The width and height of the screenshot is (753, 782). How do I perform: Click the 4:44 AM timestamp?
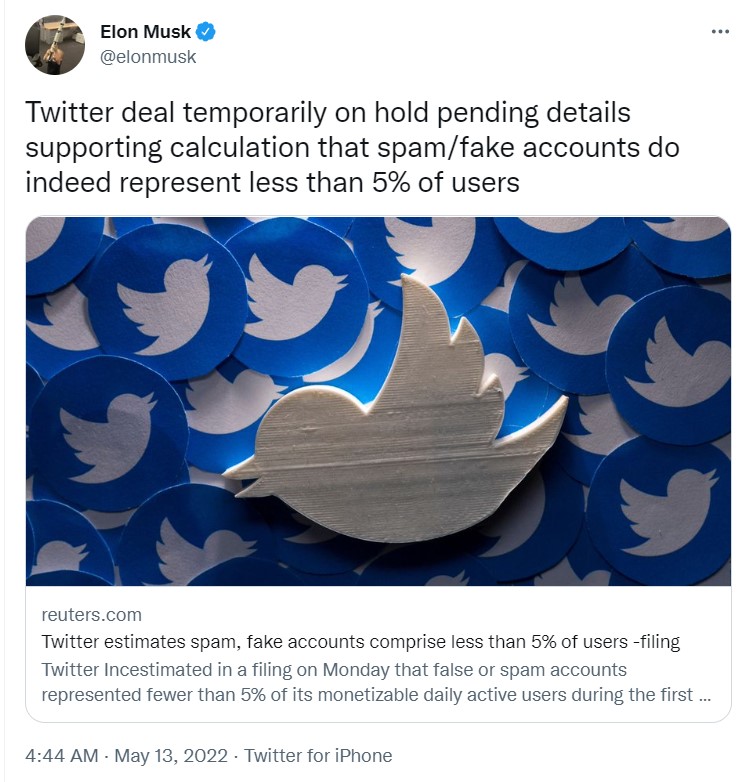[x=62, y=755]
